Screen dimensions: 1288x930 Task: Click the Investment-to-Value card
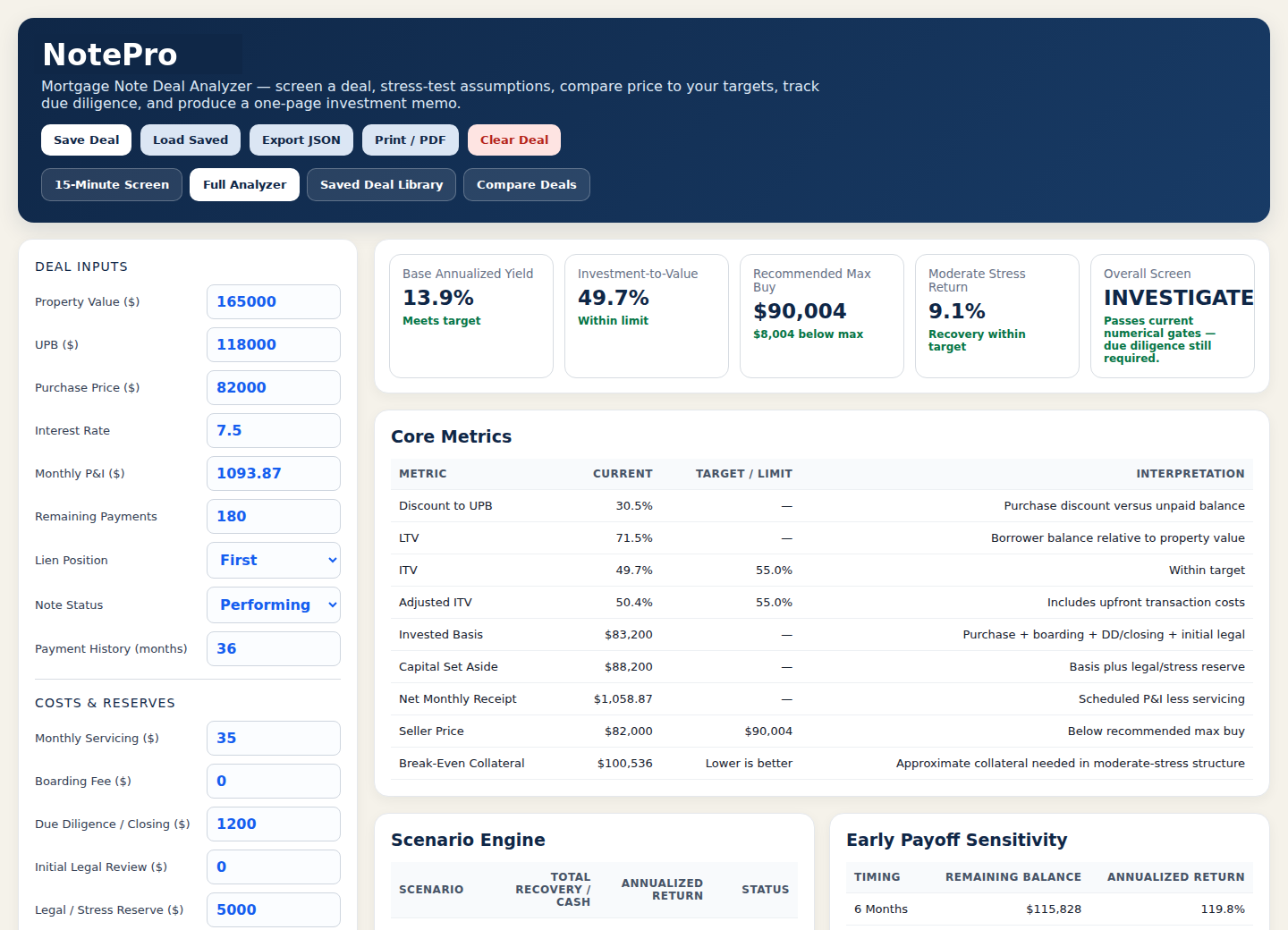(647, 317)
